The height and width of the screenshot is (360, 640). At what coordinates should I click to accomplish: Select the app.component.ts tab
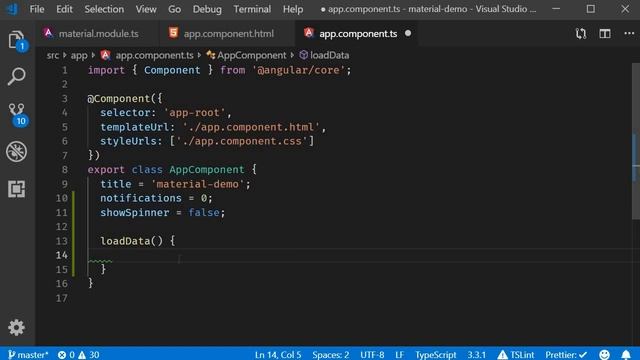[358, 33]
